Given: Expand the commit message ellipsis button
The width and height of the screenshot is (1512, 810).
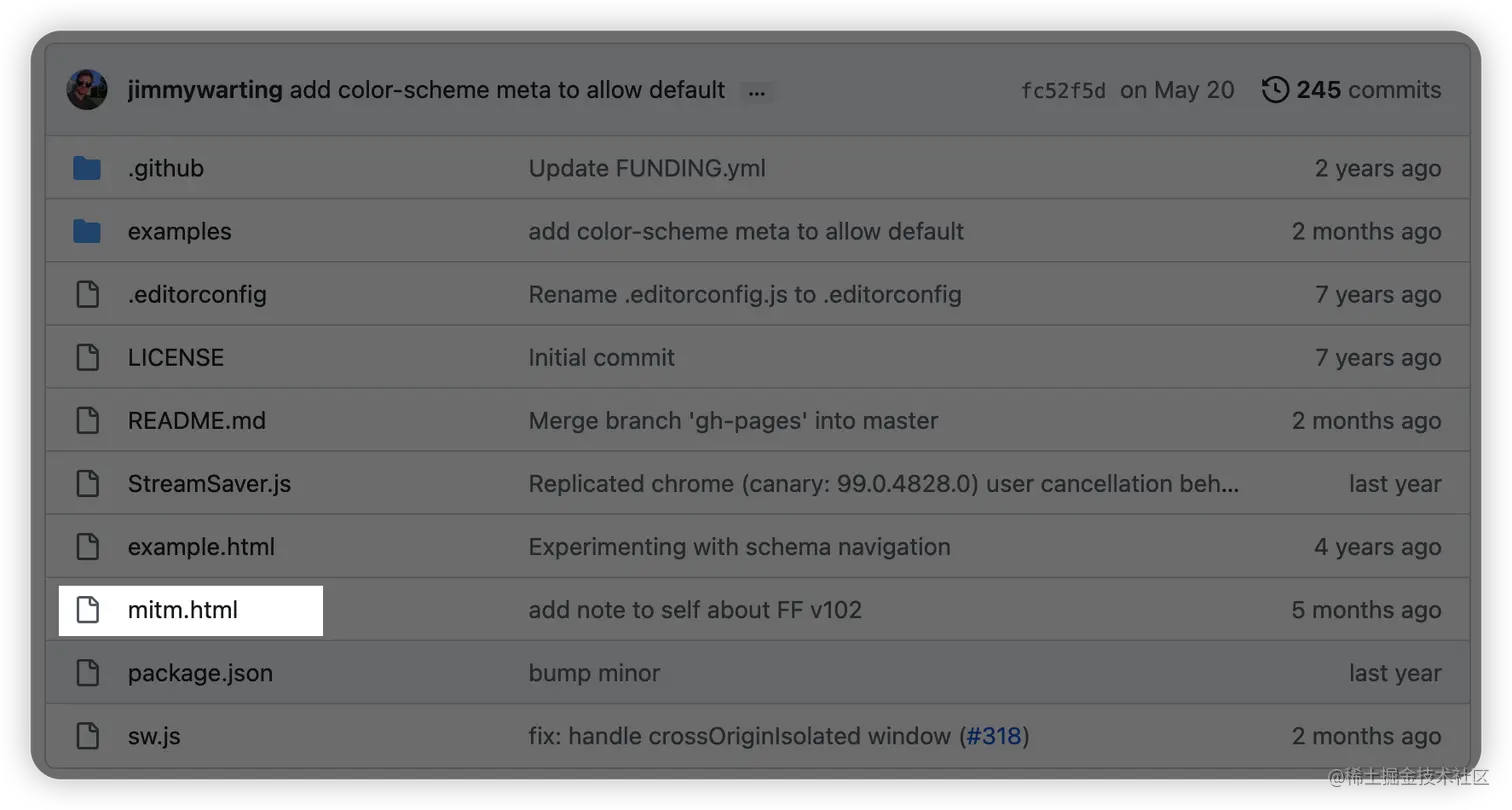Looking at the screenshot, I should pos(757,91).
